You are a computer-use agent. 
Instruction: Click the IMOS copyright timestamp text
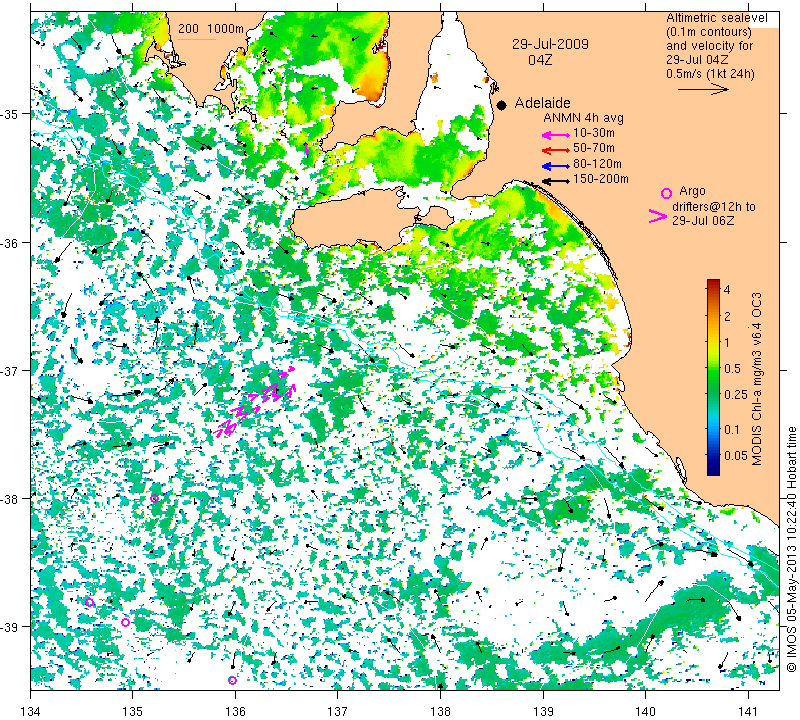click(x=791, y=547)
